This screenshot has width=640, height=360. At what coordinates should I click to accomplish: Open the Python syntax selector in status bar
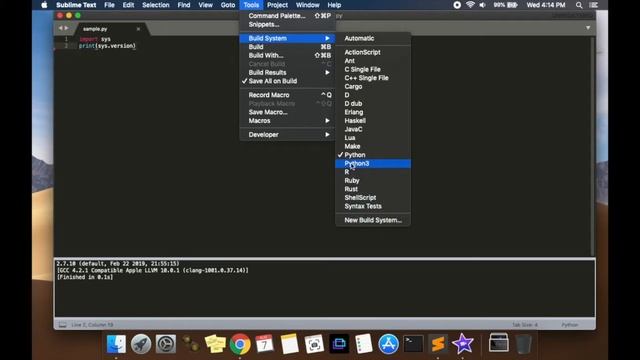569,325
